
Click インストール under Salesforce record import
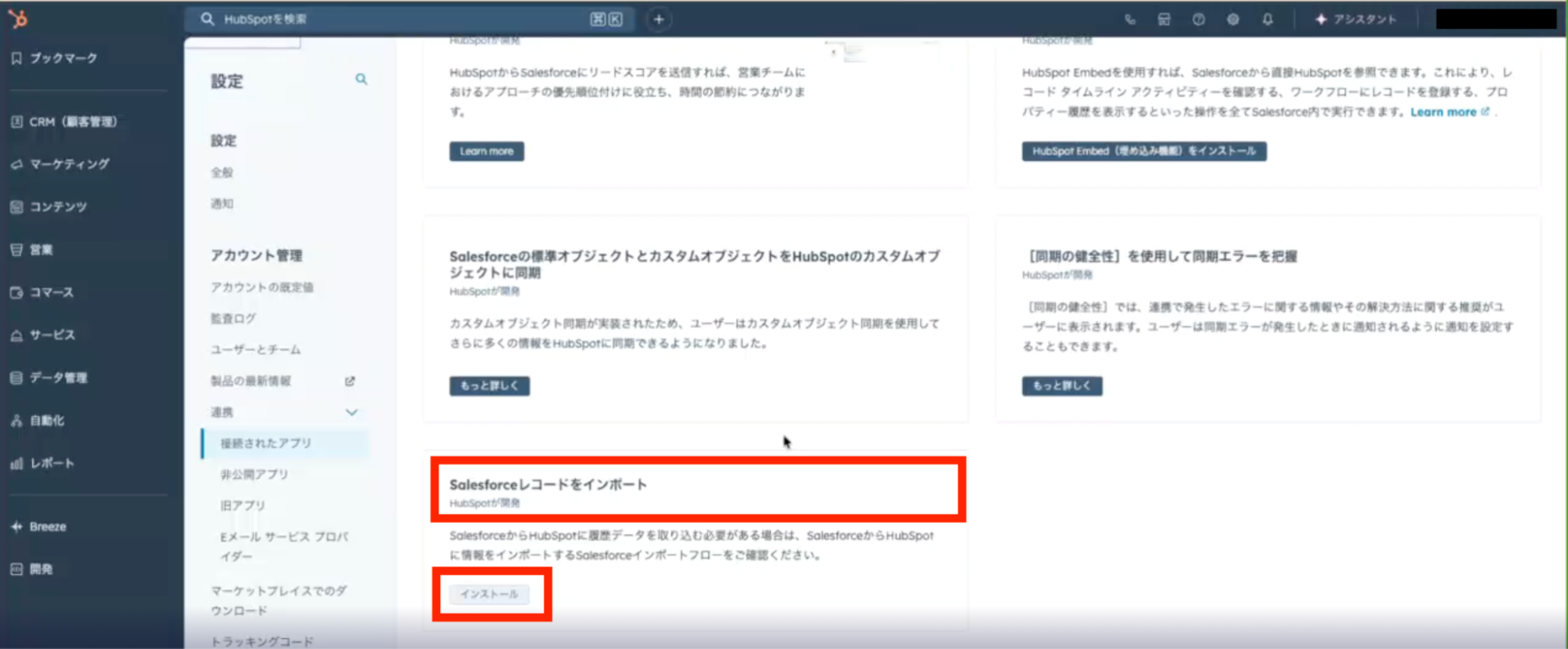(x=489, y=594)
